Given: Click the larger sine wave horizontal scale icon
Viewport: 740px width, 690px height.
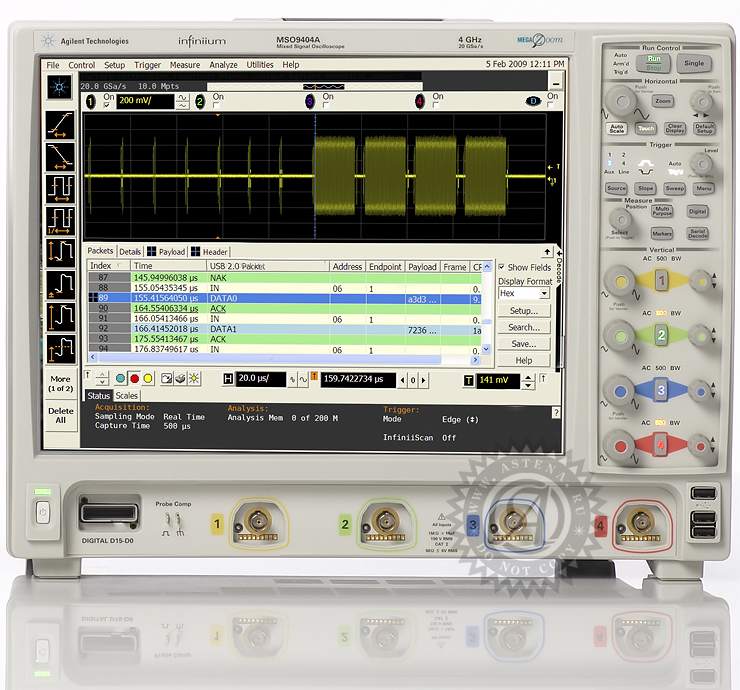Looking at the screenshot, I should tap(303, 379).
